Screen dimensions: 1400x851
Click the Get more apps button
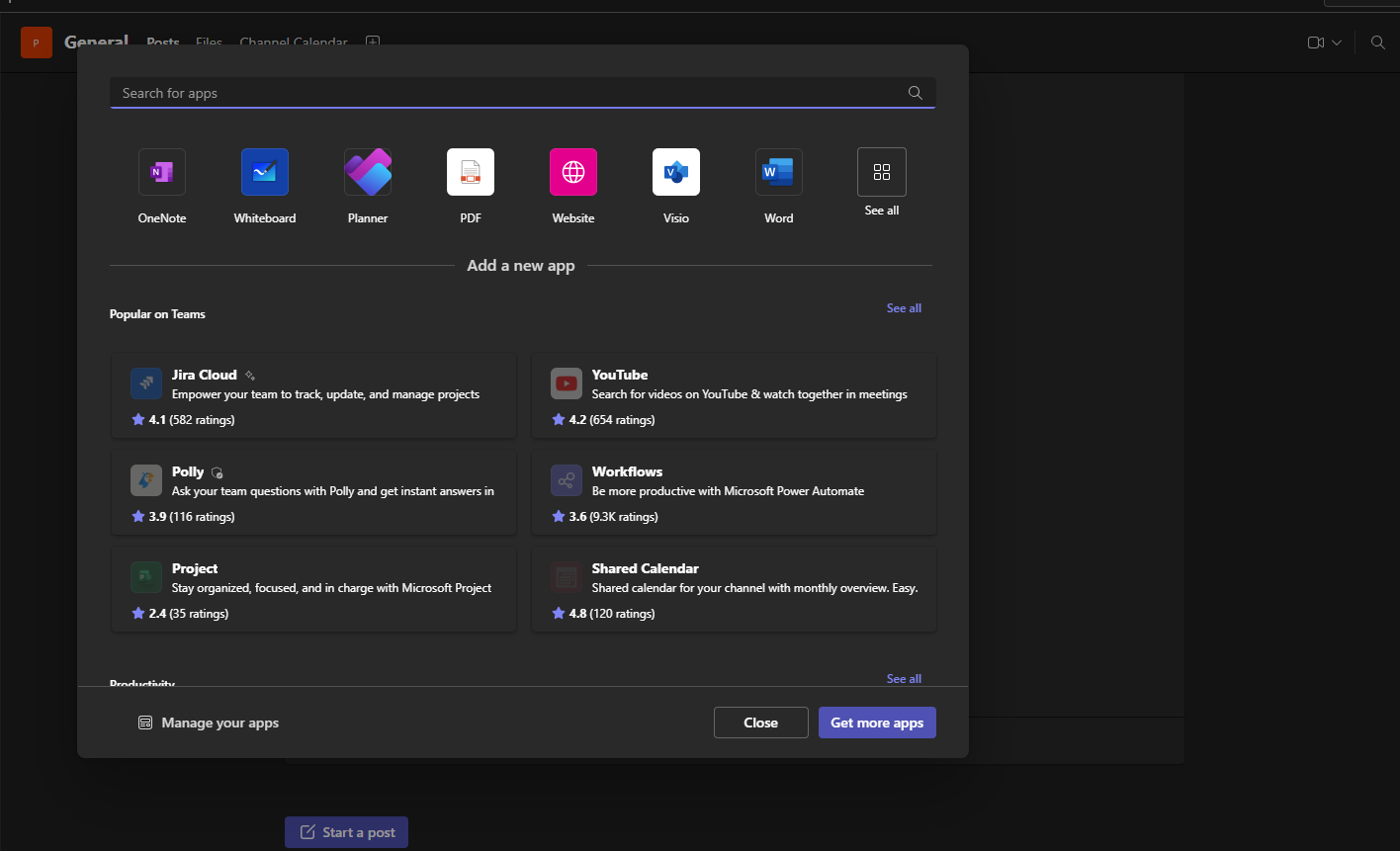point(877,723)
